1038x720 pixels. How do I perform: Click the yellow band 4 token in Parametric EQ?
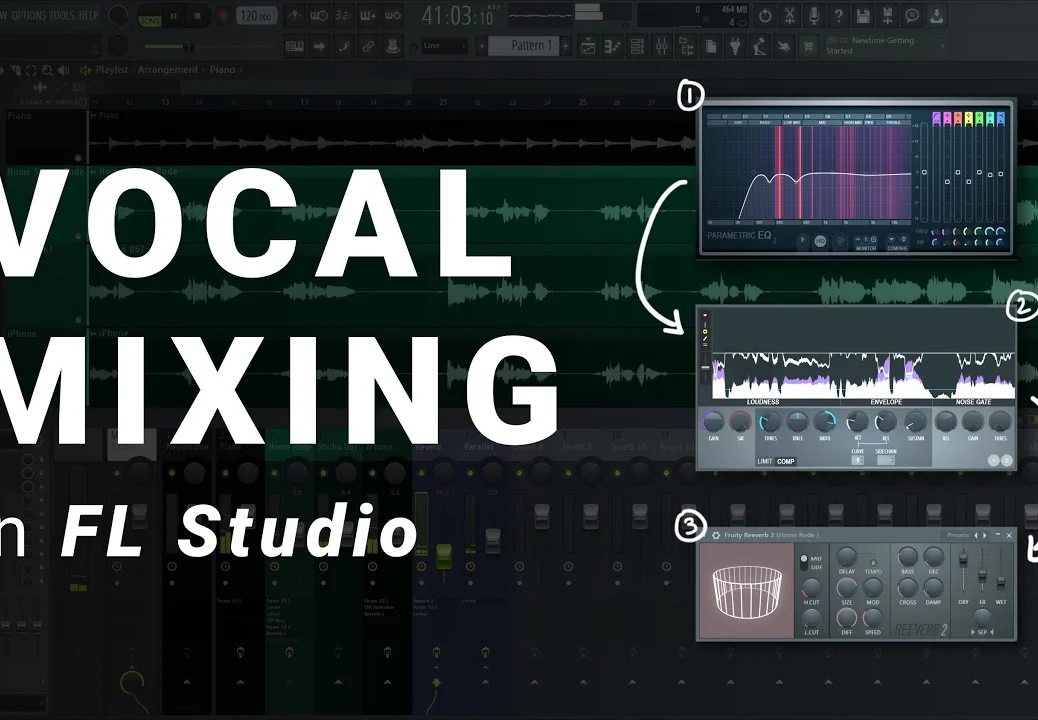click(968, 118)
